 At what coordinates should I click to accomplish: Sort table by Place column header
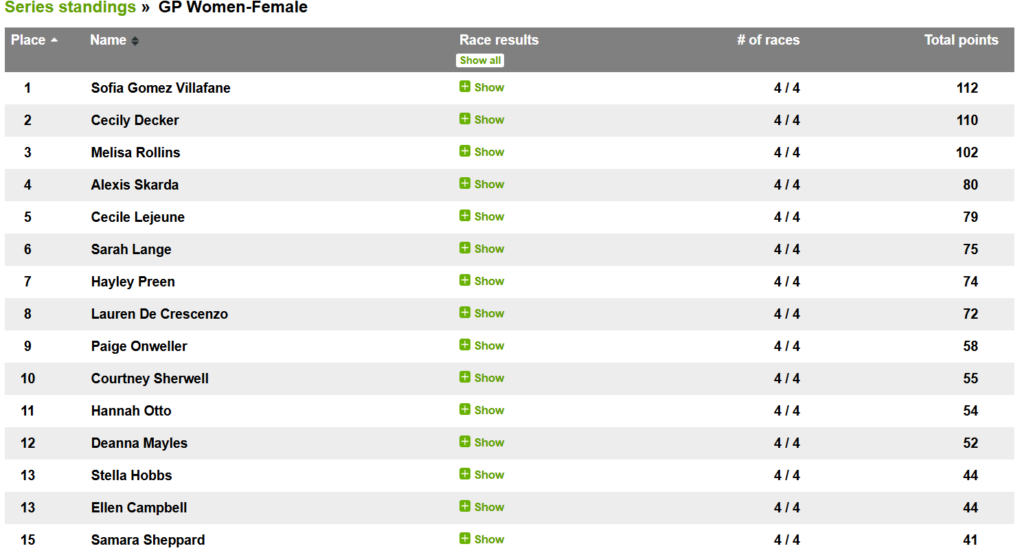tap(33, 40)
